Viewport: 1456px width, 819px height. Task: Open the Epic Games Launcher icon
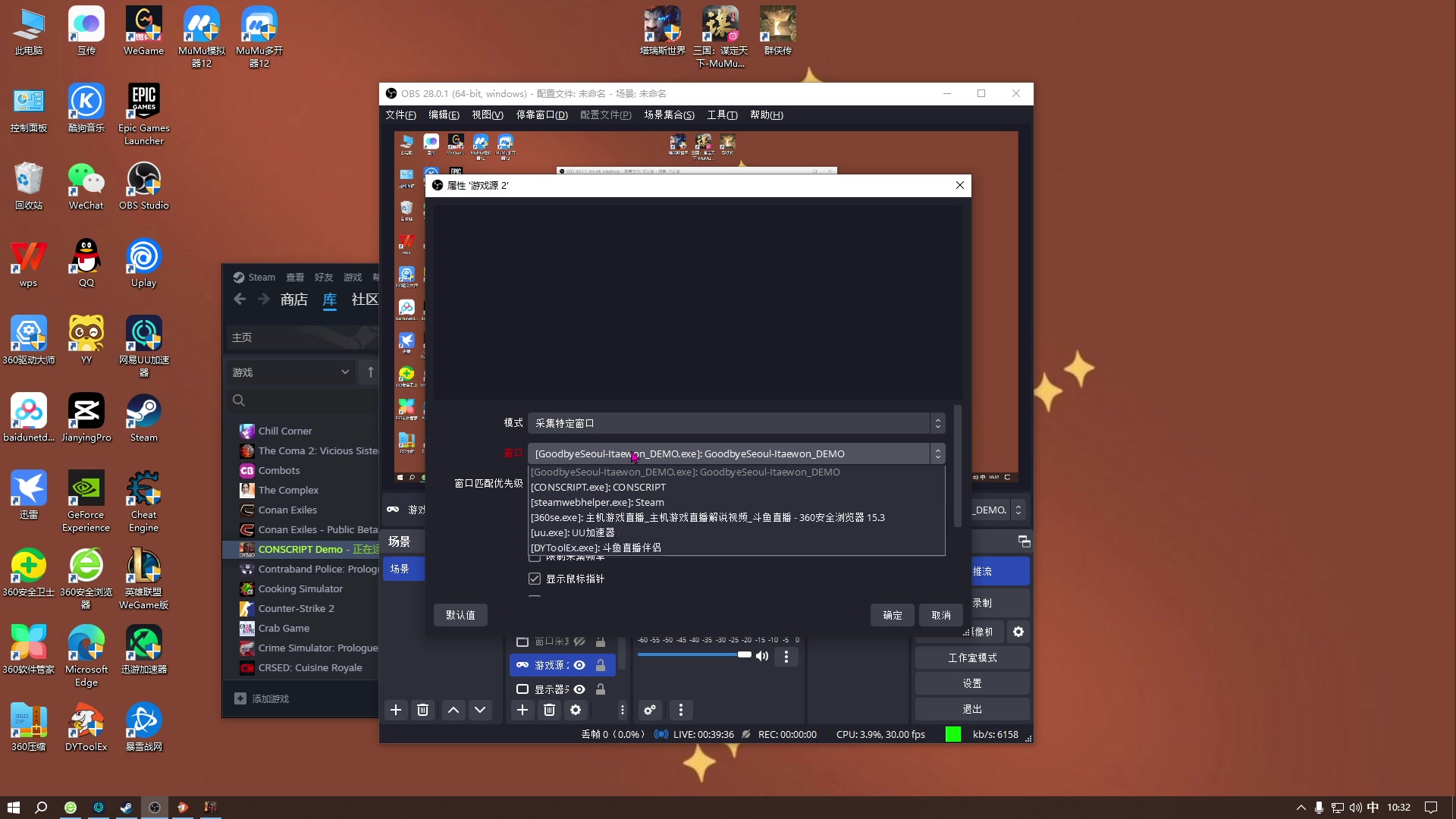point(144,115)
